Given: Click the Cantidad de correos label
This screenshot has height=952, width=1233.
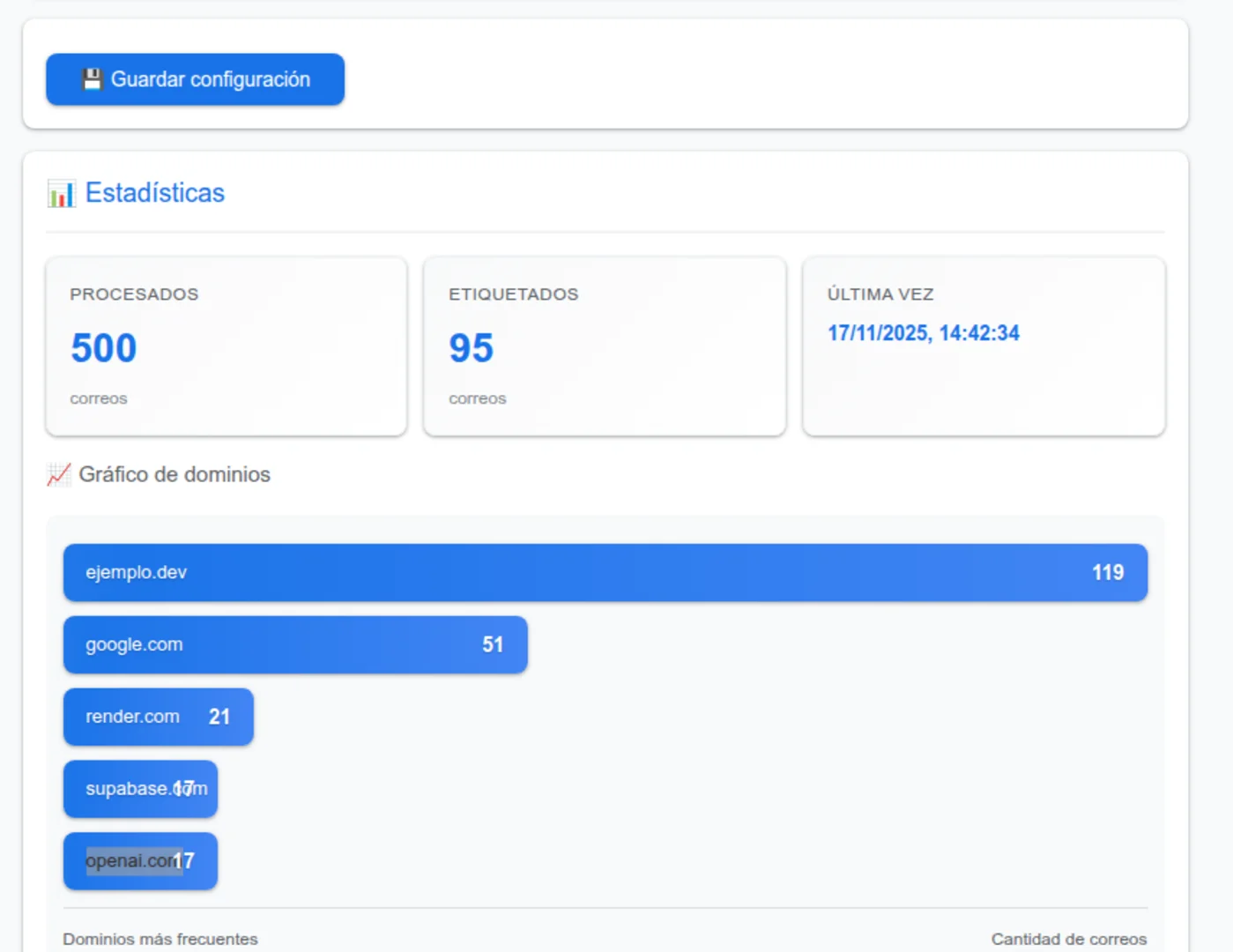Looking at the screenshot, I should pos(1069,939).
